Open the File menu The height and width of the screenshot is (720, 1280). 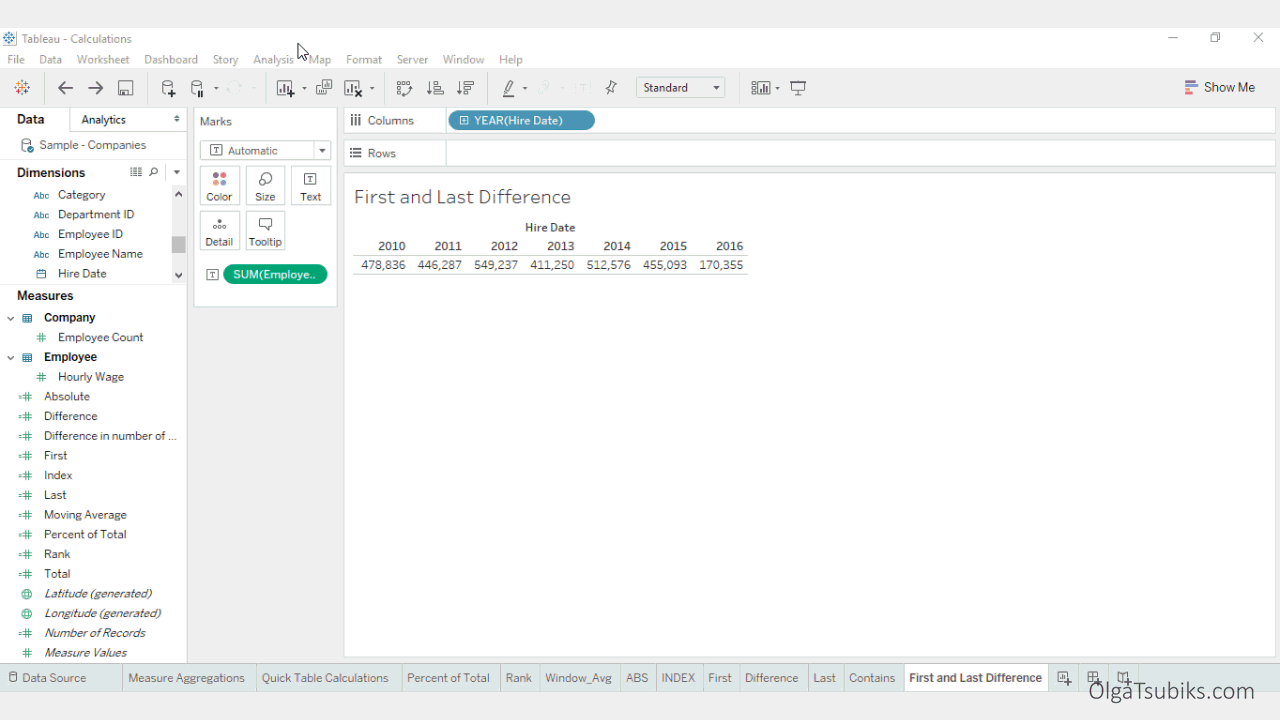click(x=16, y=60)
